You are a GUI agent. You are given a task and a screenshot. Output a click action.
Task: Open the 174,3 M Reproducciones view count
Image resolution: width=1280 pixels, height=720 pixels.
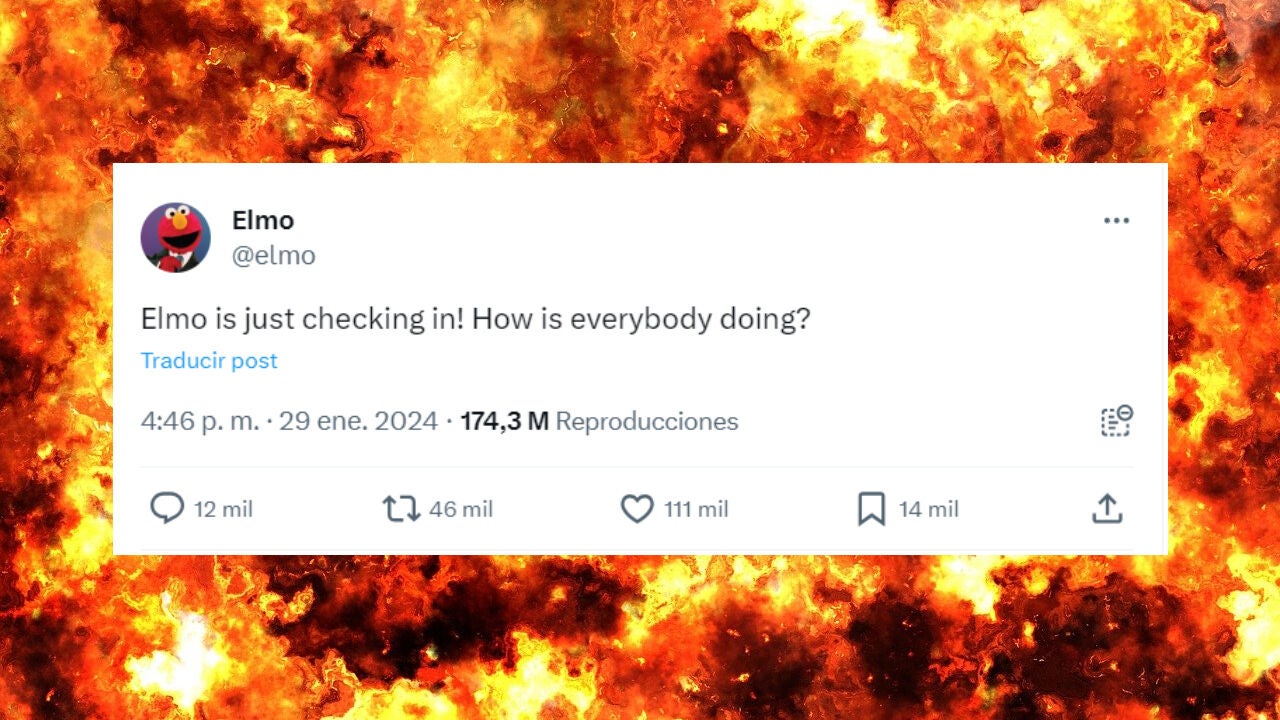coord(599,422)
